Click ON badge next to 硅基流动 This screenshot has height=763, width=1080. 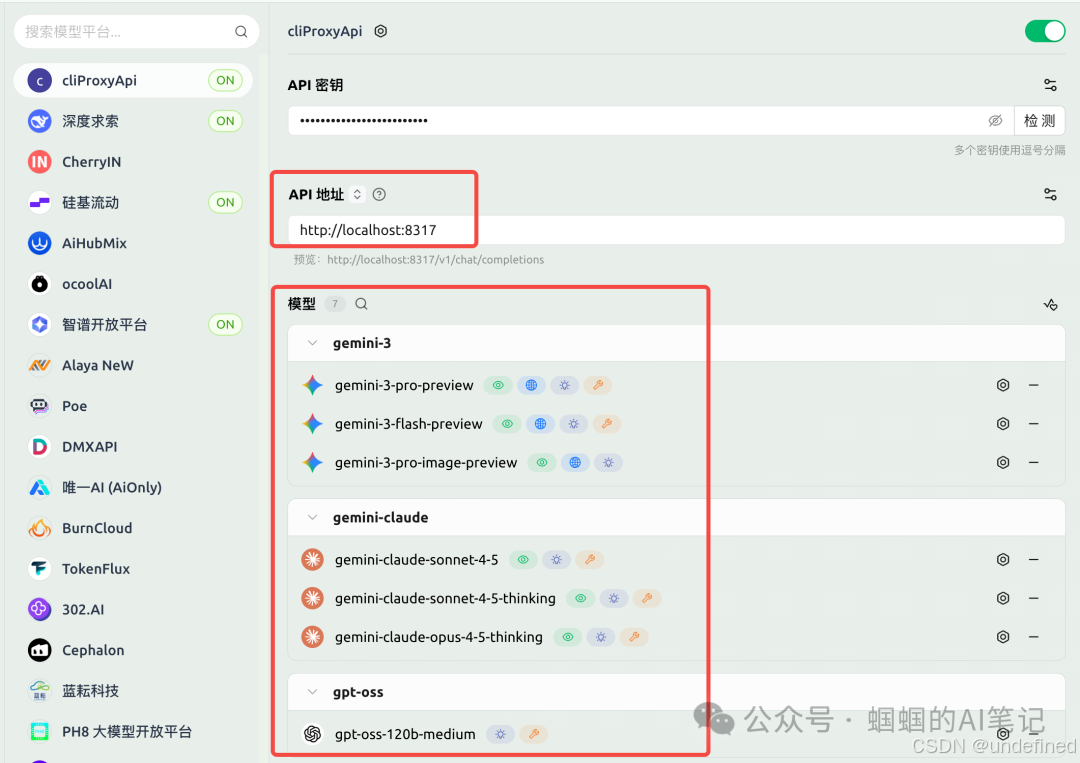(225, 202)
